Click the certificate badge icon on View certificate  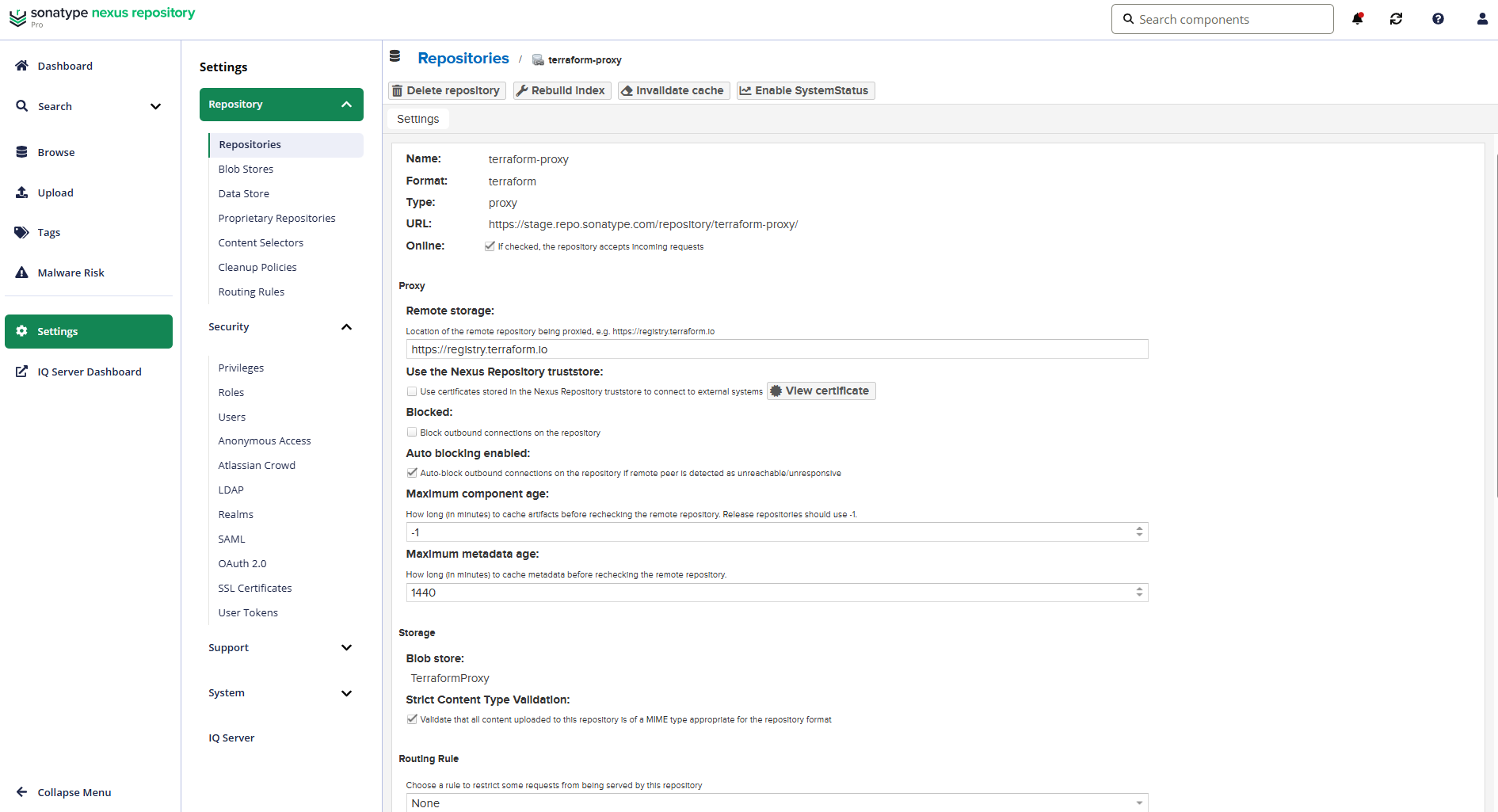click(776, 391)
